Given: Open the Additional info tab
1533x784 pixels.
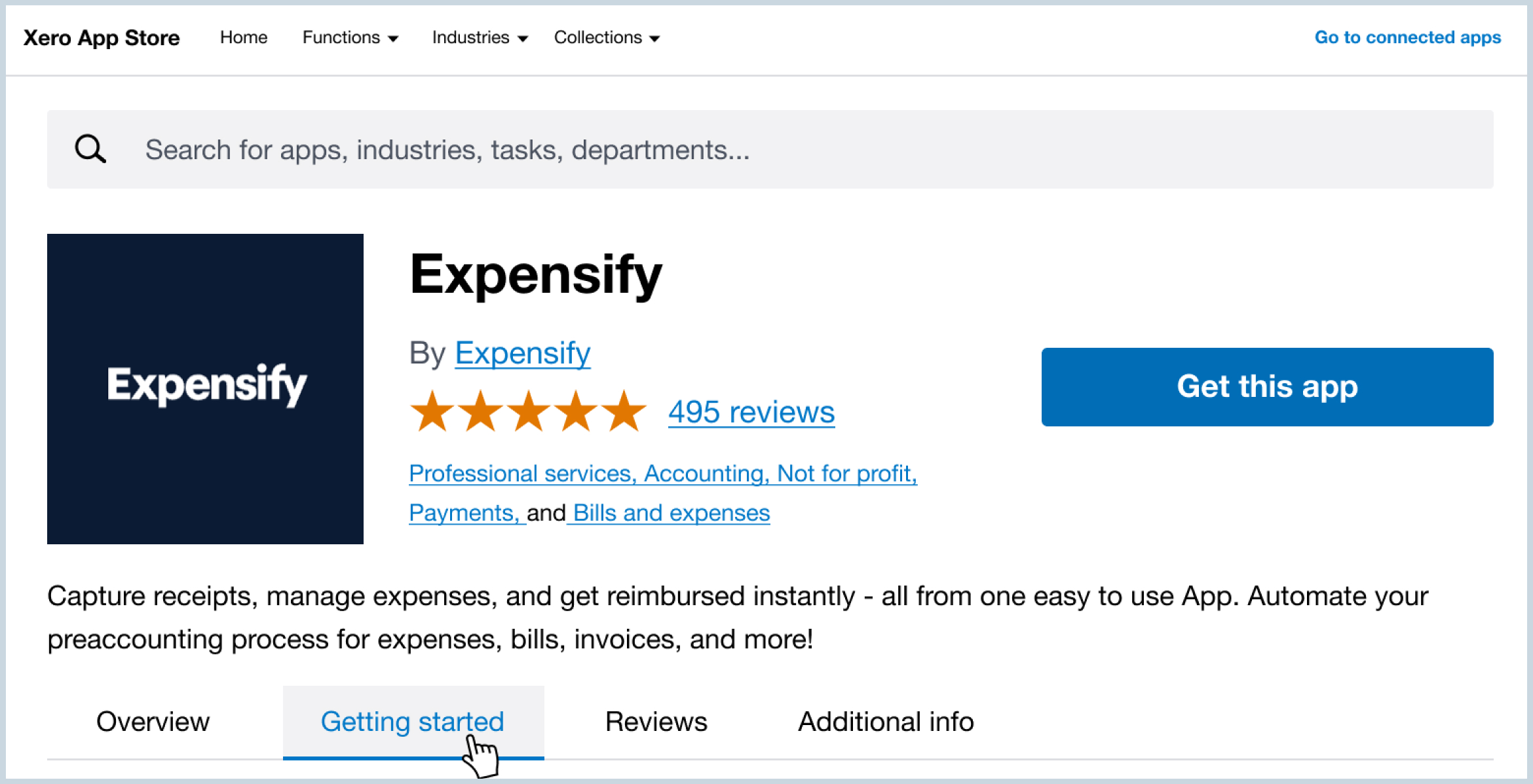Looking at the screenshot, I should click(886, 721).
